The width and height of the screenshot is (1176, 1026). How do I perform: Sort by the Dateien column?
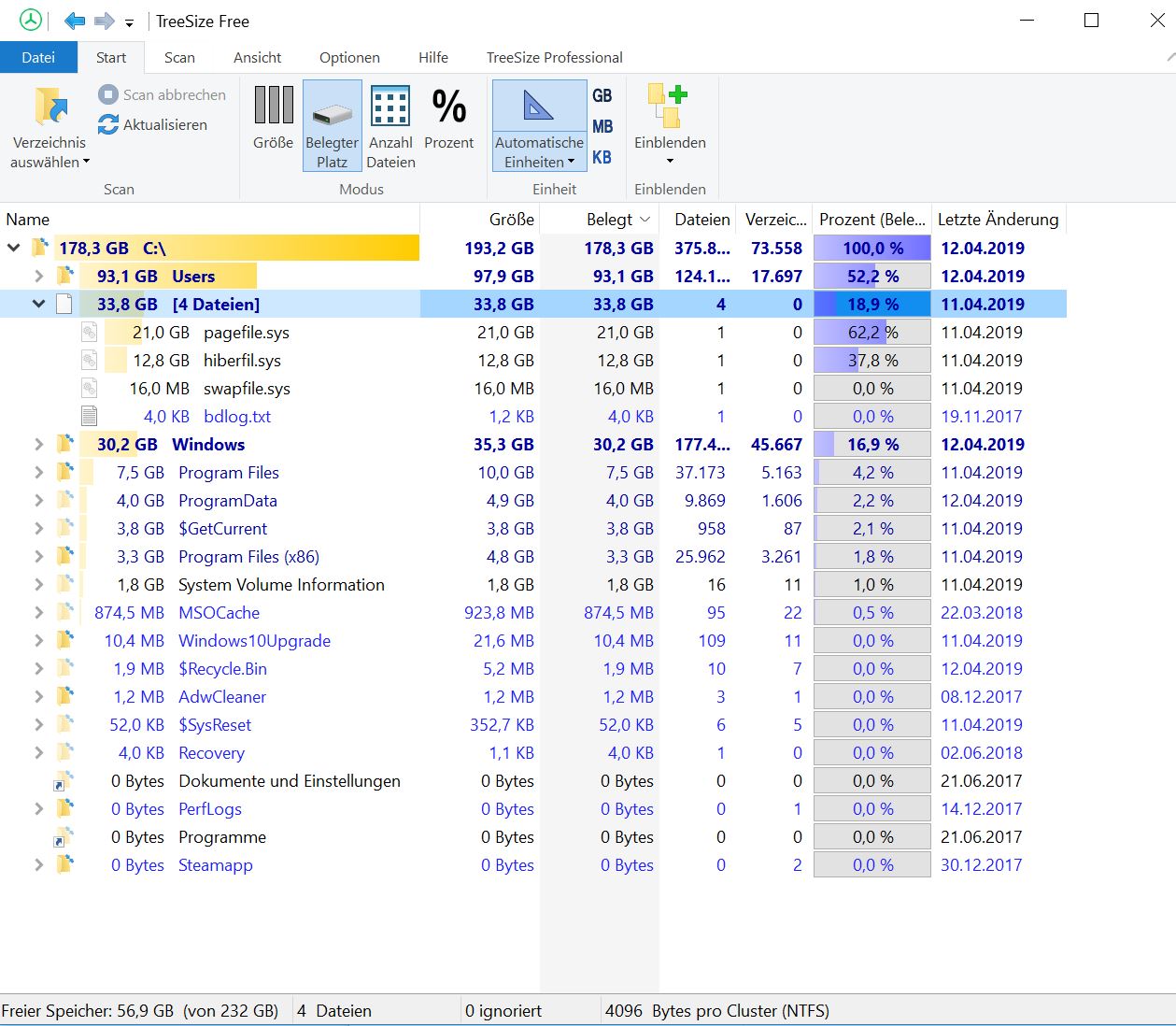(x=698, y=220)
